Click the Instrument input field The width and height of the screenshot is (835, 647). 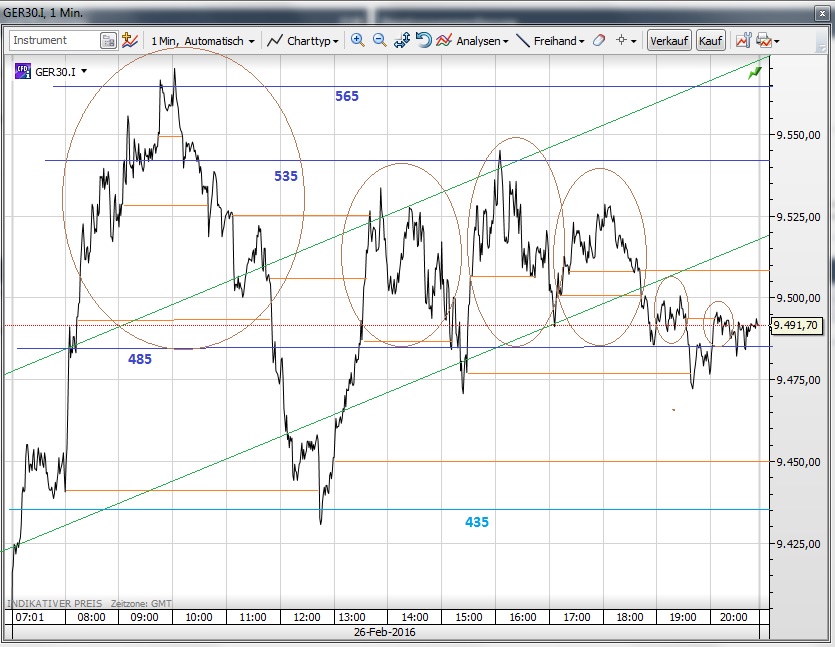[53, 40]
